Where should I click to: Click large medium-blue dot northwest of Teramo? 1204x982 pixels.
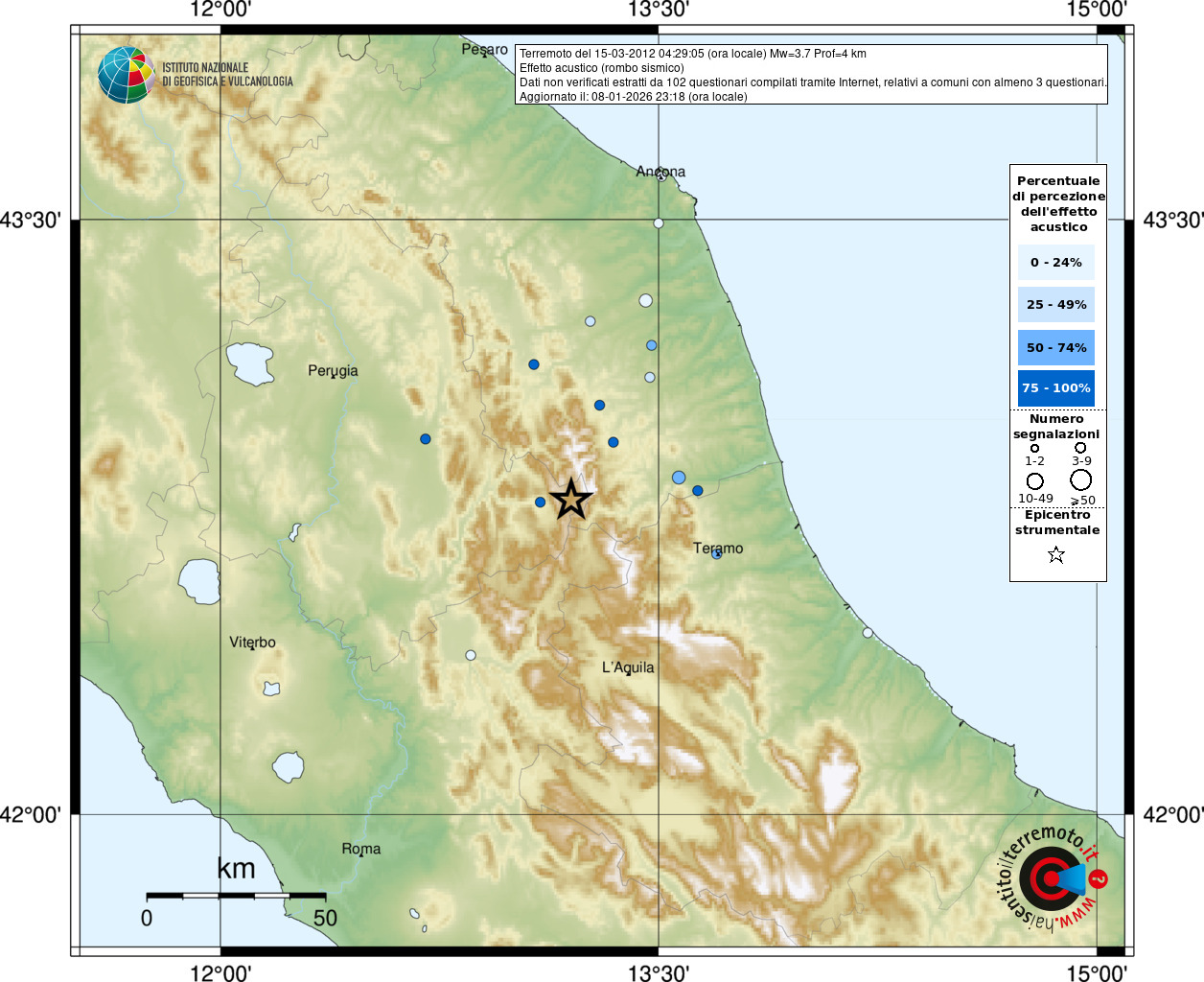click(679, 478)
